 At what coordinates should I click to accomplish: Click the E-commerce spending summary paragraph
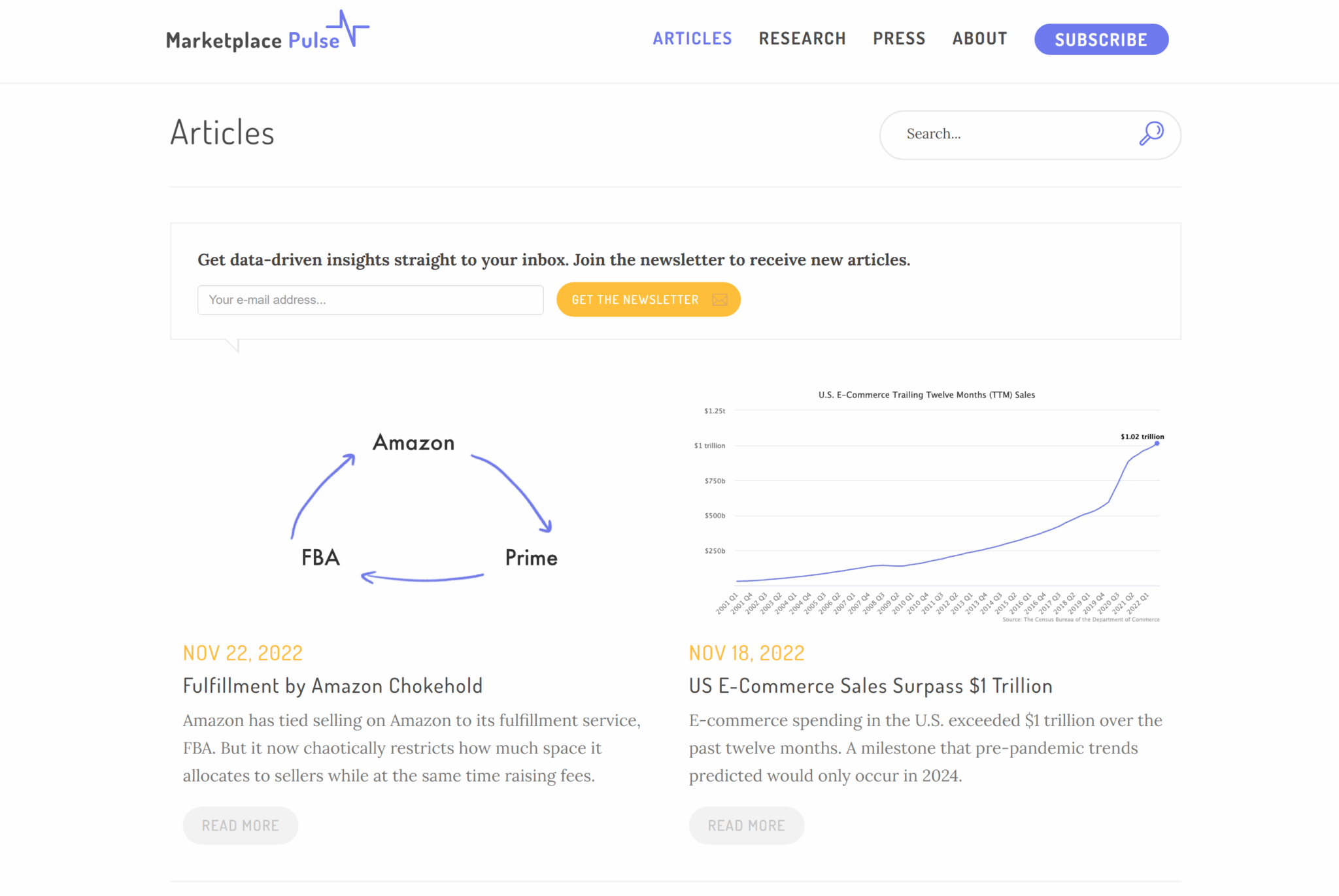coord(926,748)
